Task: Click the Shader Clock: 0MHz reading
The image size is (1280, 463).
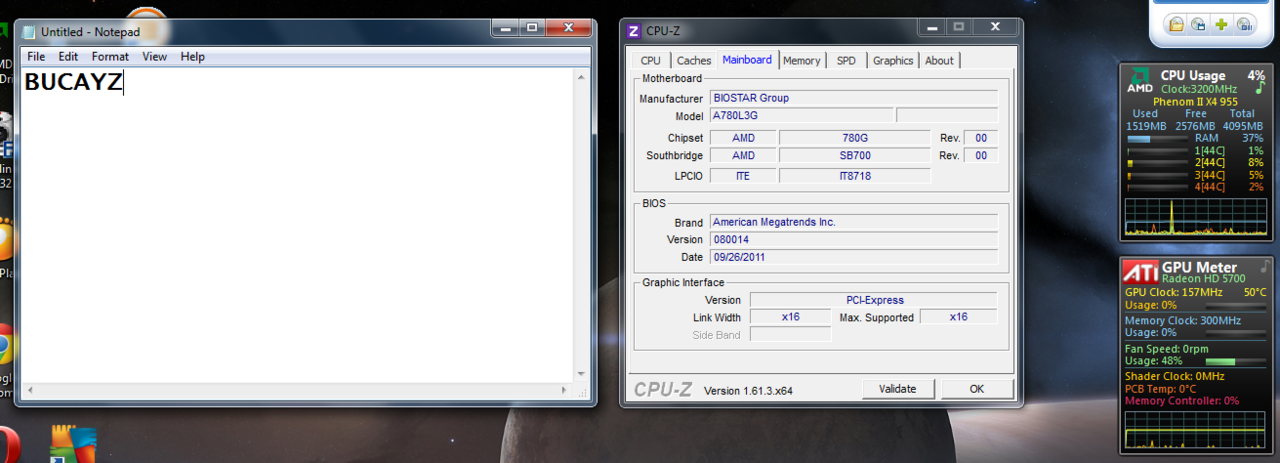Action: (1174, 376)
